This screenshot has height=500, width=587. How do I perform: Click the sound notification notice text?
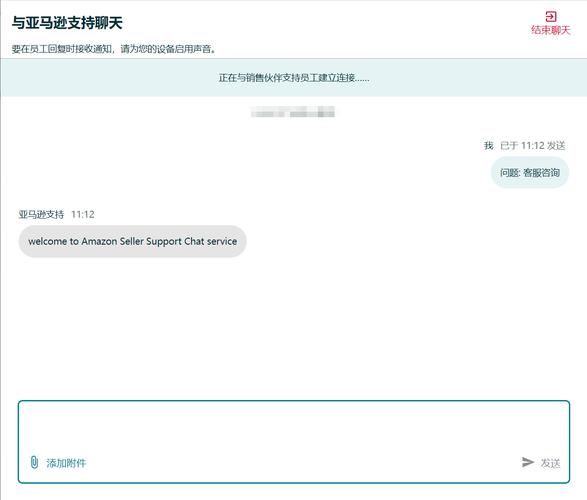[x=115, y=49]
